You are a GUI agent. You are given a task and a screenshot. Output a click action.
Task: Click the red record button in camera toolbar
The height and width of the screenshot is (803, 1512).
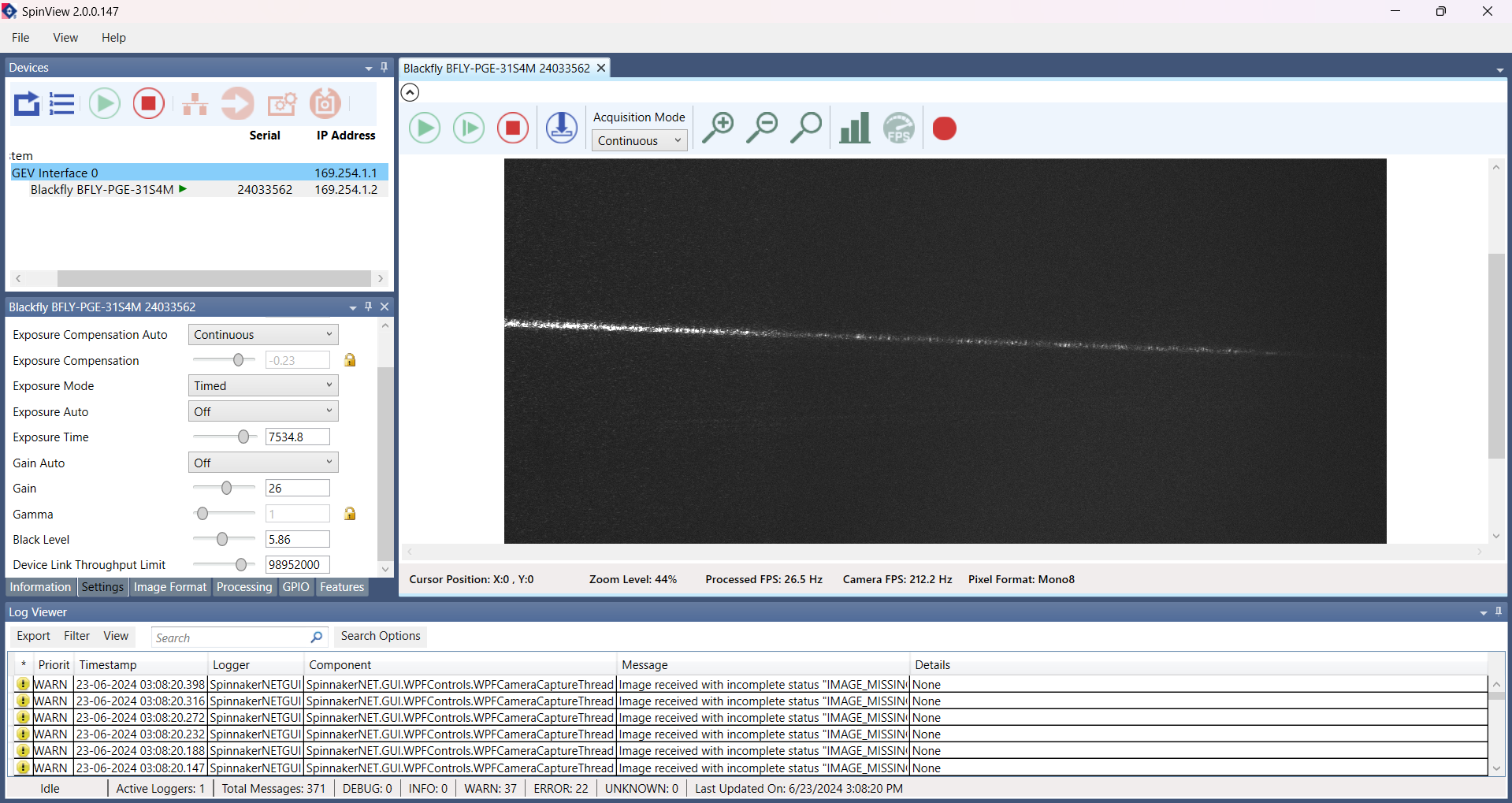943,128
